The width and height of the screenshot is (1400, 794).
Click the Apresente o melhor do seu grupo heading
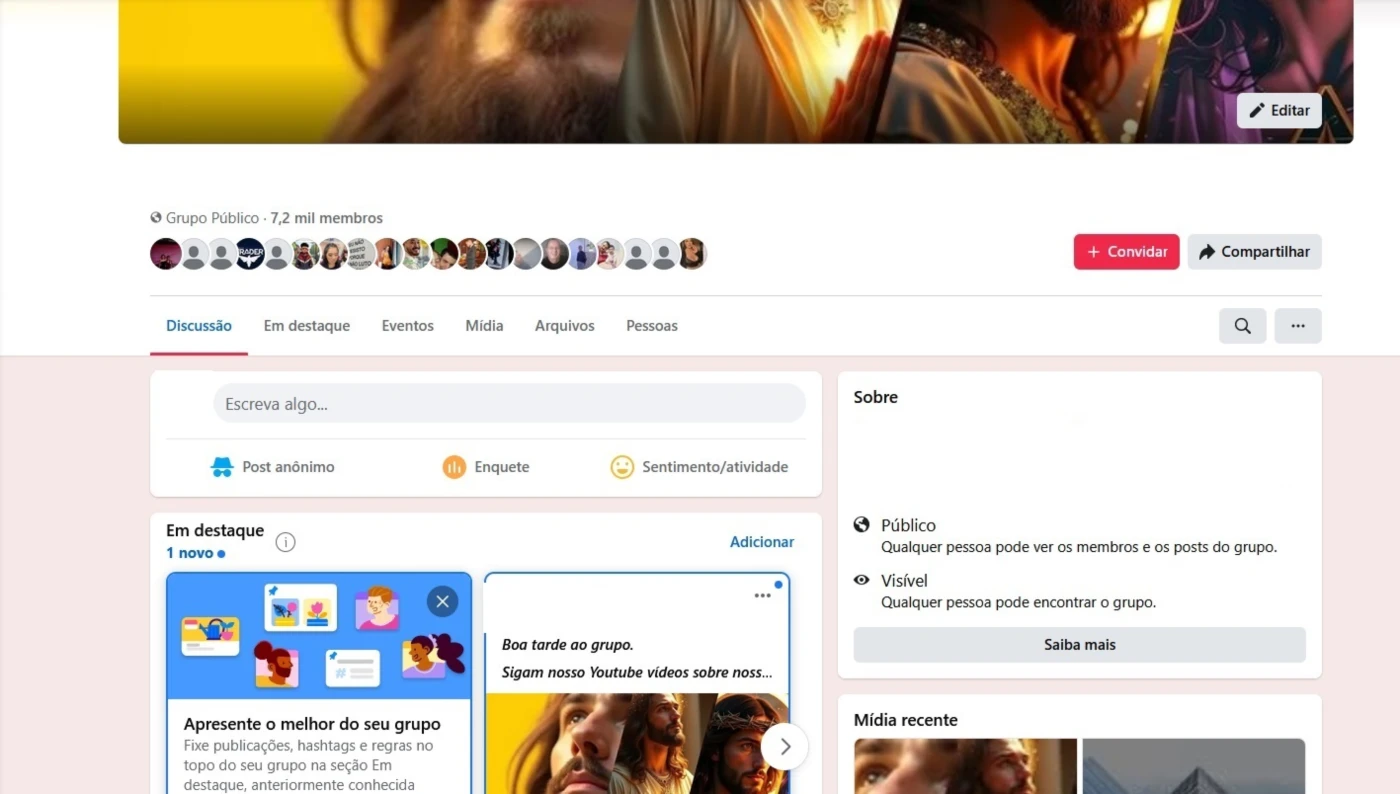[x=312, y=724]
